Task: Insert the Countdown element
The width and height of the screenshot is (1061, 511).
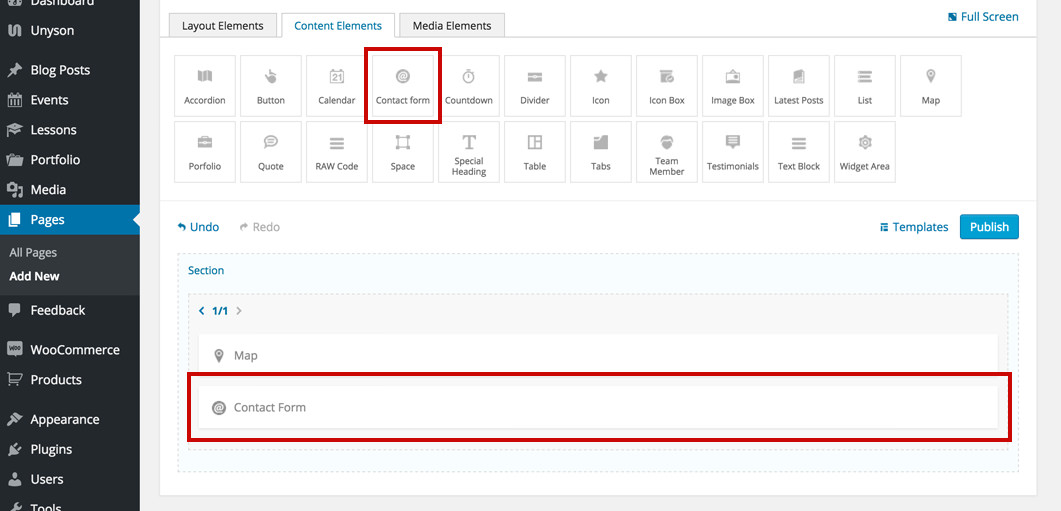Action: coord(468,86)
